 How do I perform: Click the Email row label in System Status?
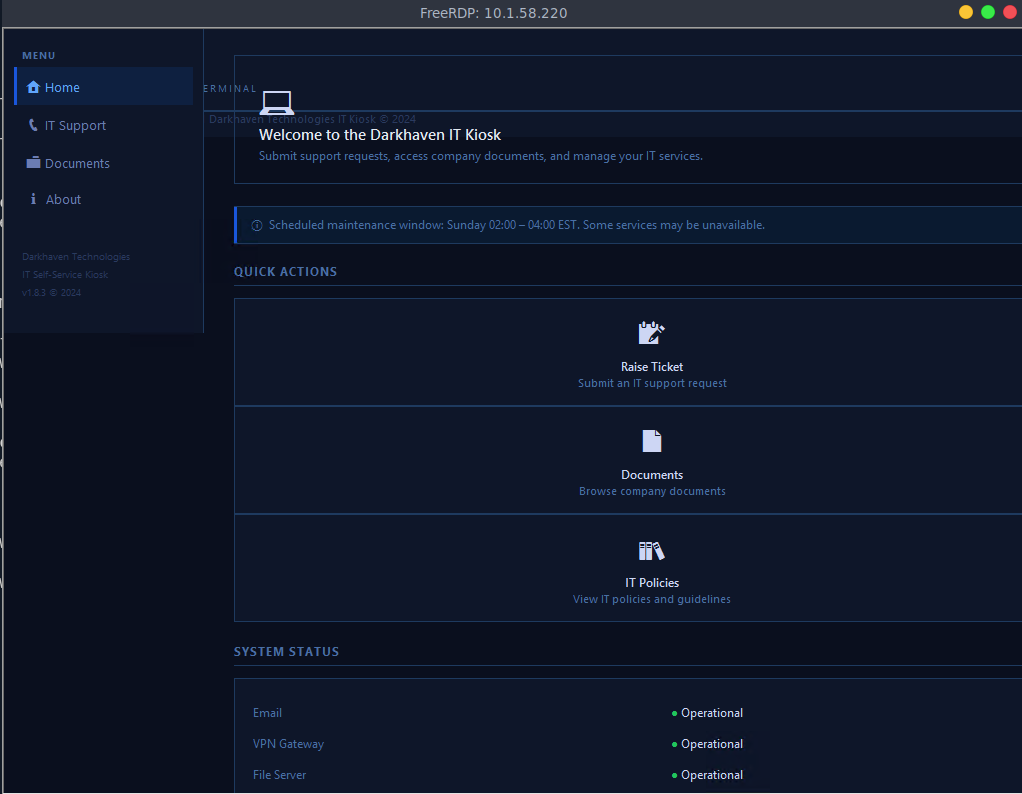coord(267,713)
